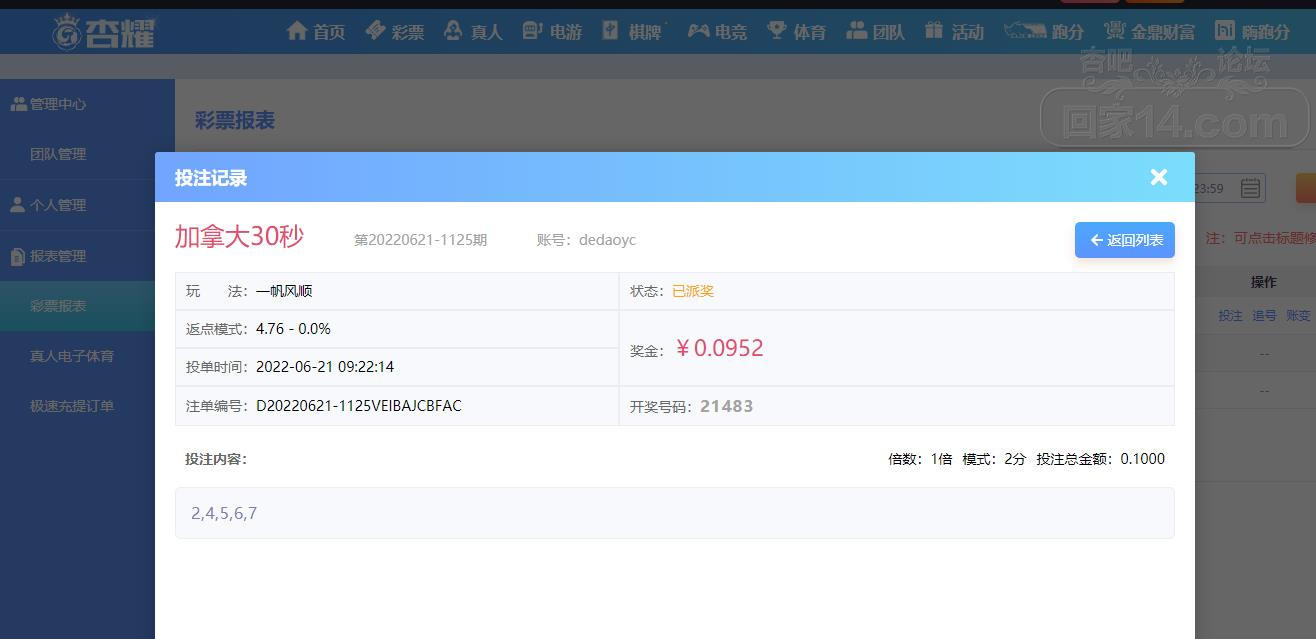The width and height of the screenshot is (1316, 639).
Task: Click the 投注 link in the 操作 column
Action: 1230,316
